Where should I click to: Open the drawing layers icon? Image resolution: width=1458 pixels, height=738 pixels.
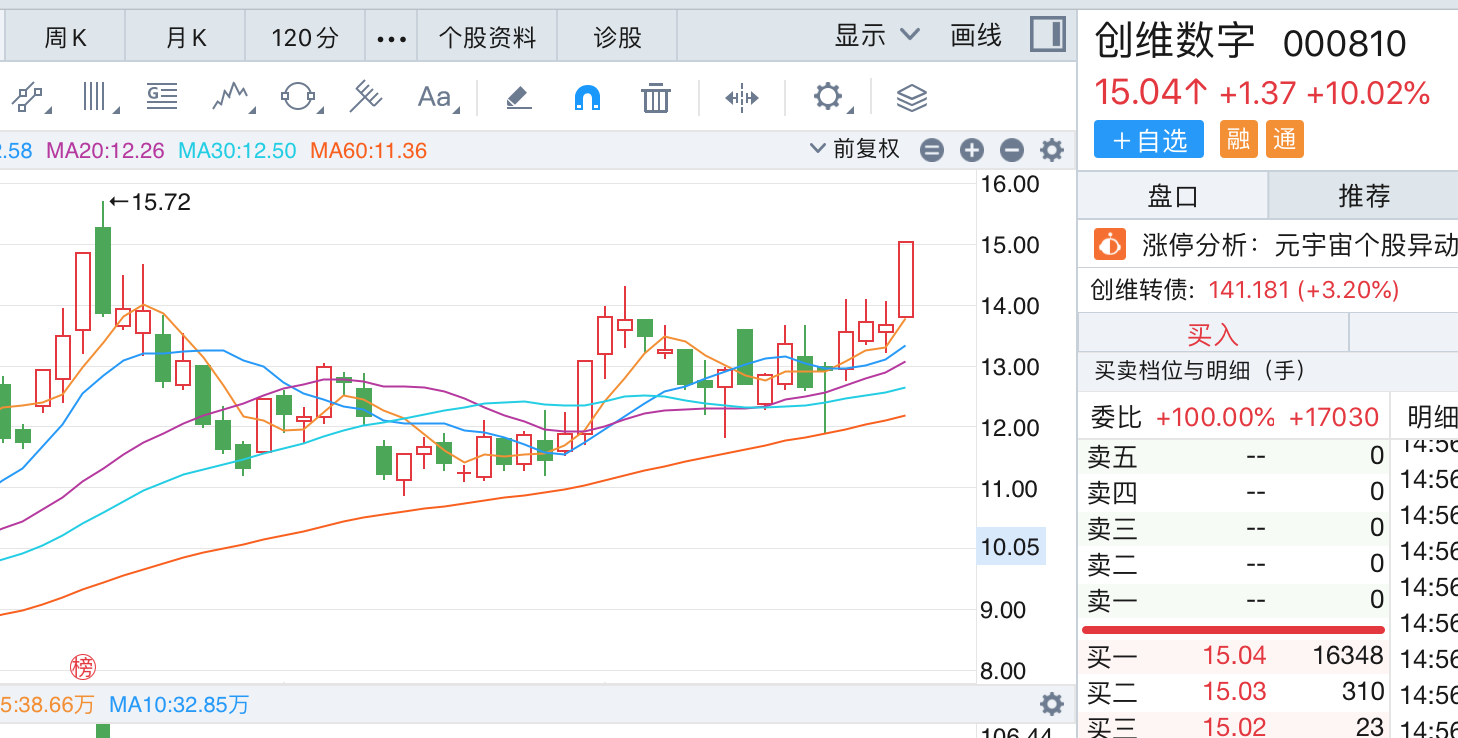click(911, 97)
